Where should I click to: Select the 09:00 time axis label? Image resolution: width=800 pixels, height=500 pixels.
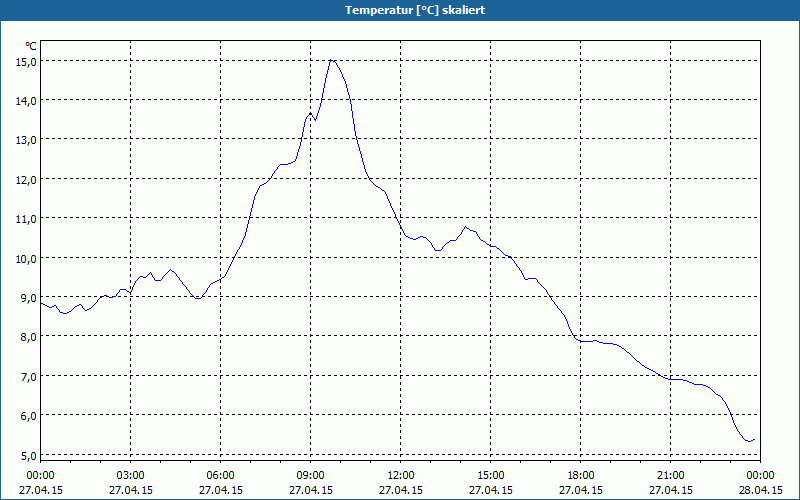[310, 475]
